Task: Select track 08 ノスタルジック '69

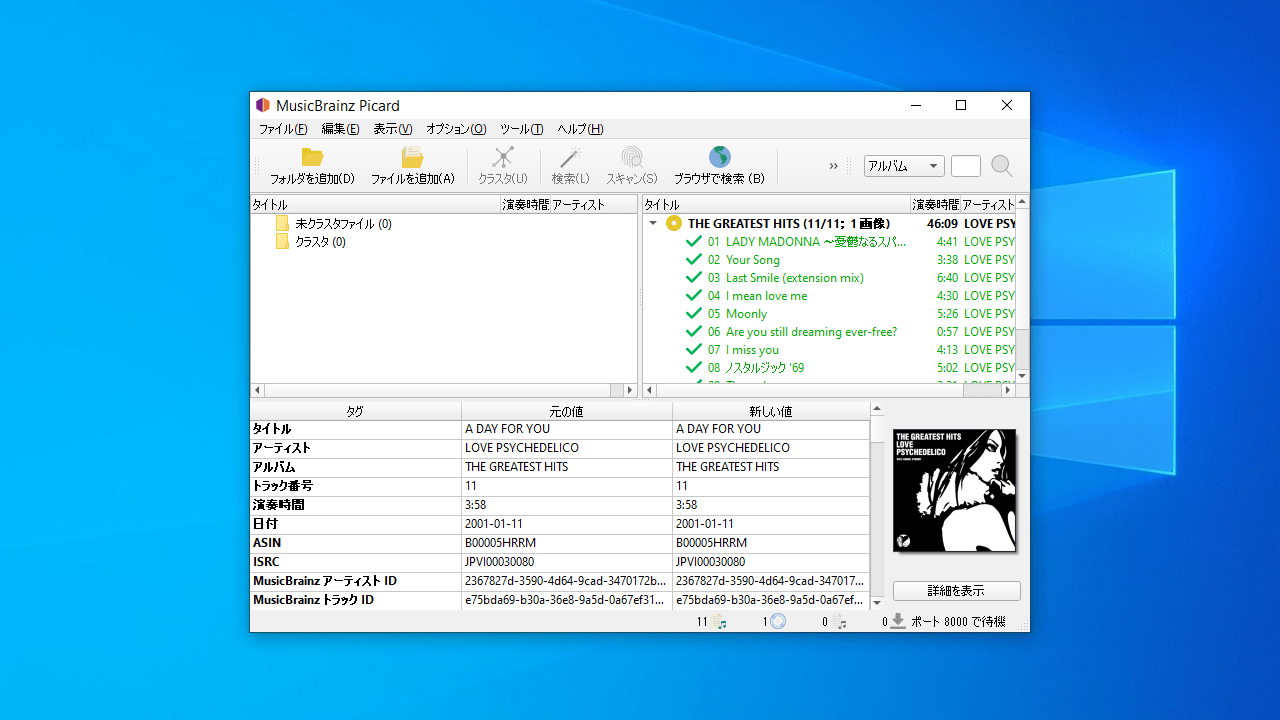Action: [x=756, y=367]
